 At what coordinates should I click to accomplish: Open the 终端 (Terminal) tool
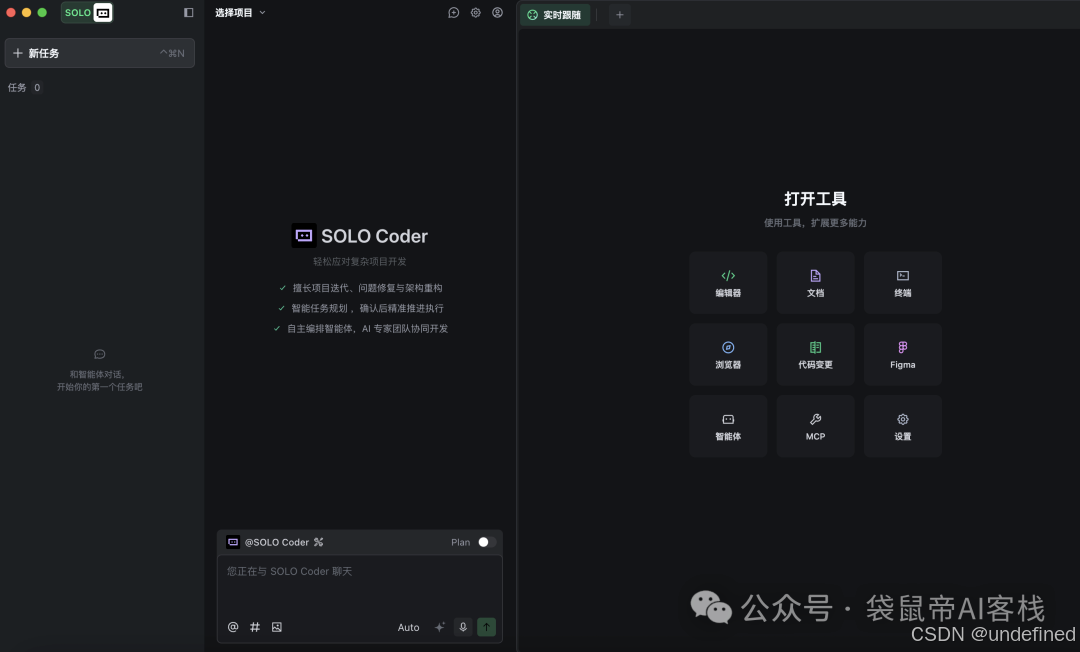pos(902,282)
